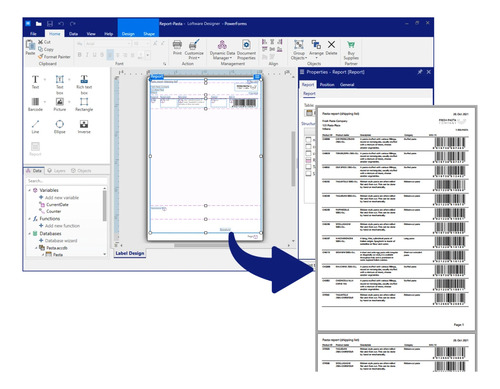Open the Text box tool dropdown arrow
The image size is (500, 389).
(69, 80)
